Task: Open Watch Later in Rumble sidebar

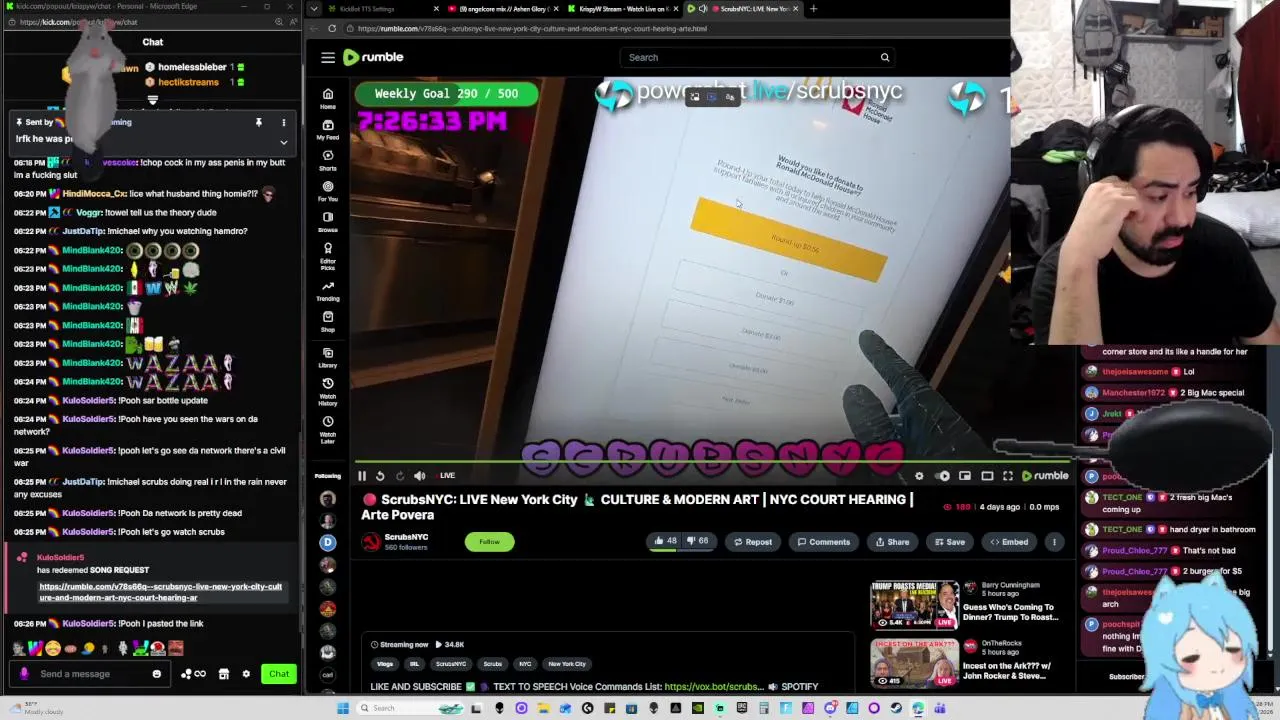Action: tap(327, 430)
